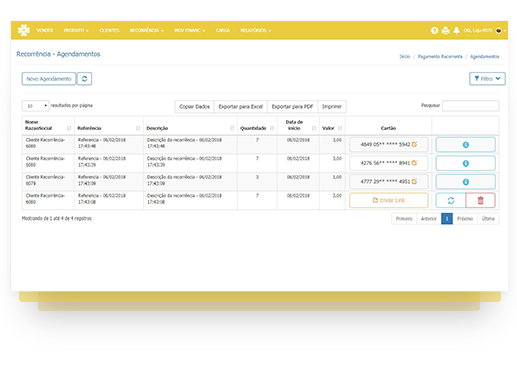Viewport: 517px width, 379px height.
Task: Open the CARGA menu item
Action: pos(223,30)
